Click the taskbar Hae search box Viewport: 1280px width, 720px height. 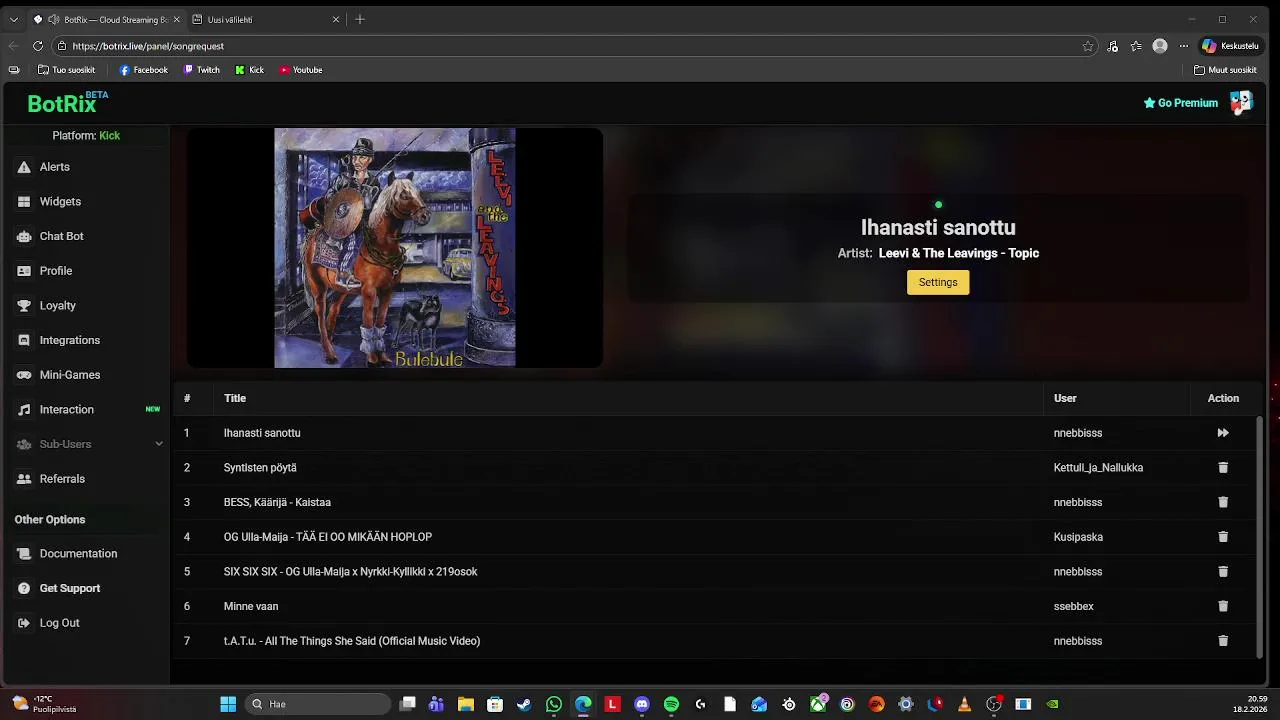318,704
